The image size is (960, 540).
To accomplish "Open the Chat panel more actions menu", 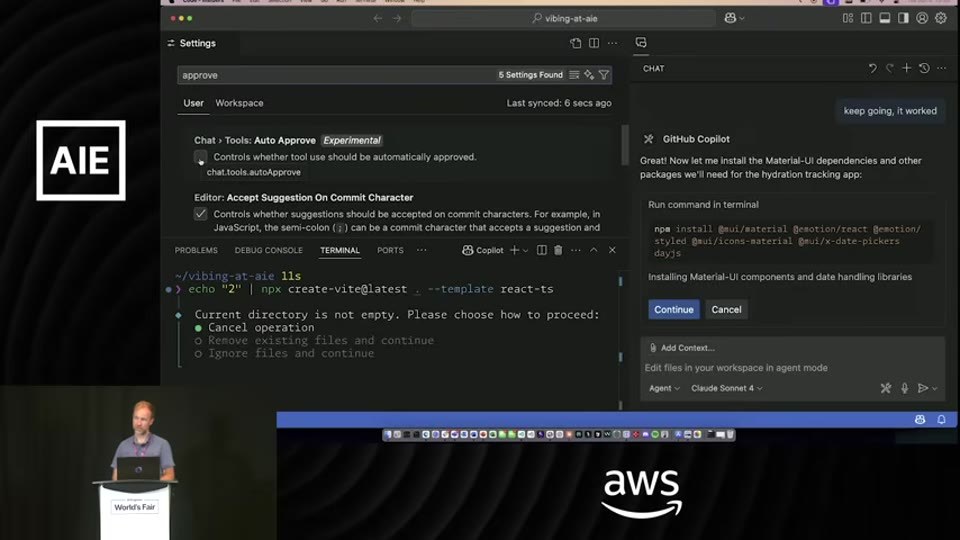I will point(942,69).
